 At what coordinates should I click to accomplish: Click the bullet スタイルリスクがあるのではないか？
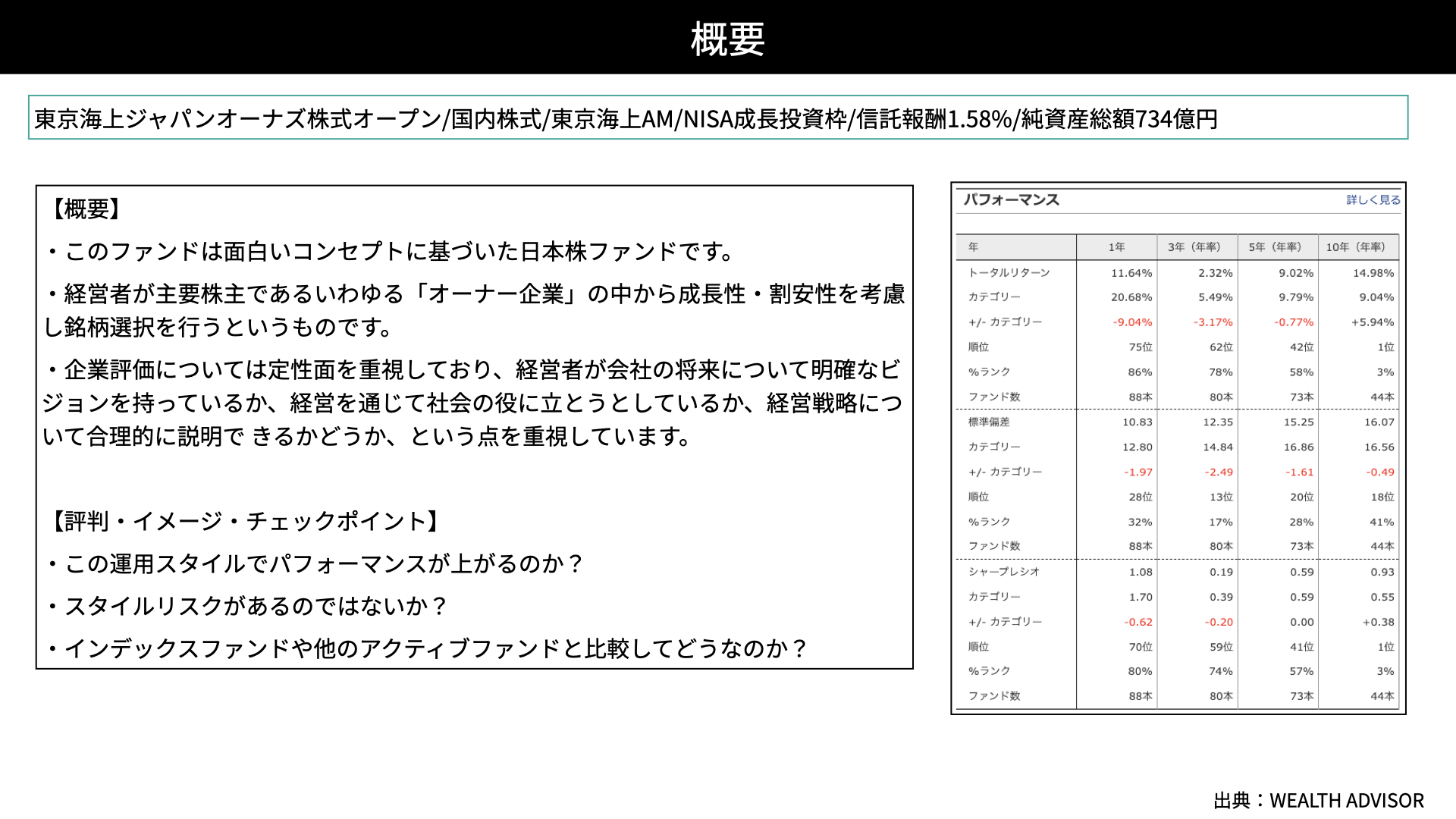pos(248,606)
